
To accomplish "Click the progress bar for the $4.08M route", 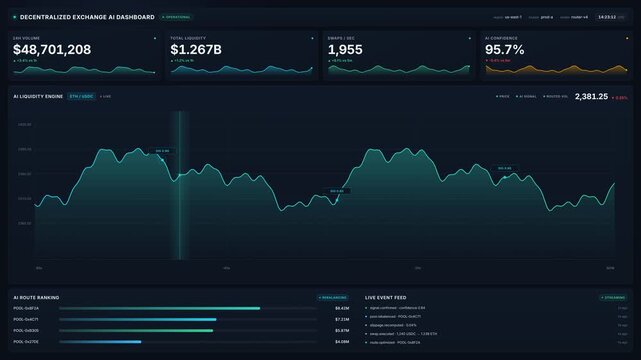I will (x=188, y=342).
